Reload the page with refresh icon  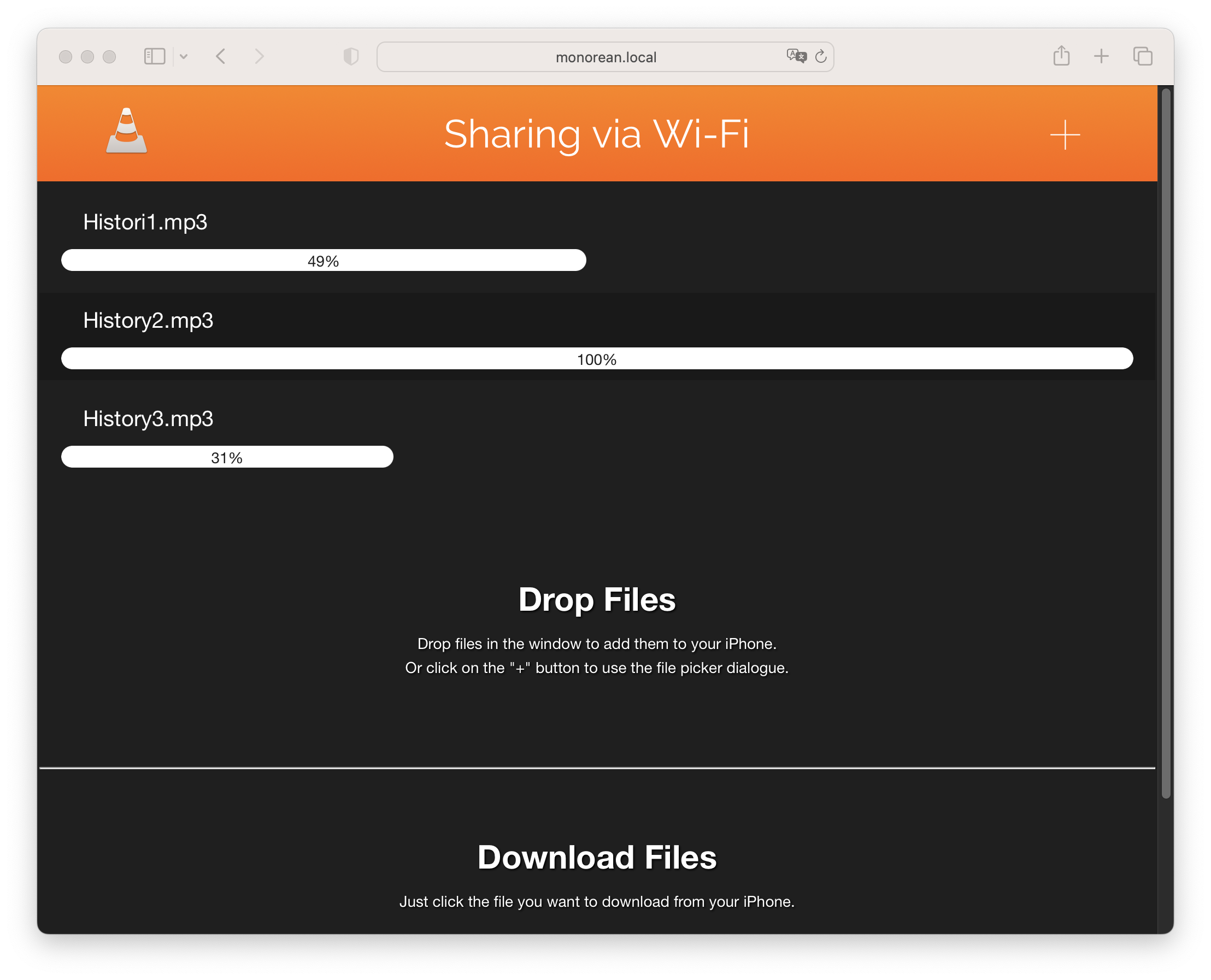point(821,56)
